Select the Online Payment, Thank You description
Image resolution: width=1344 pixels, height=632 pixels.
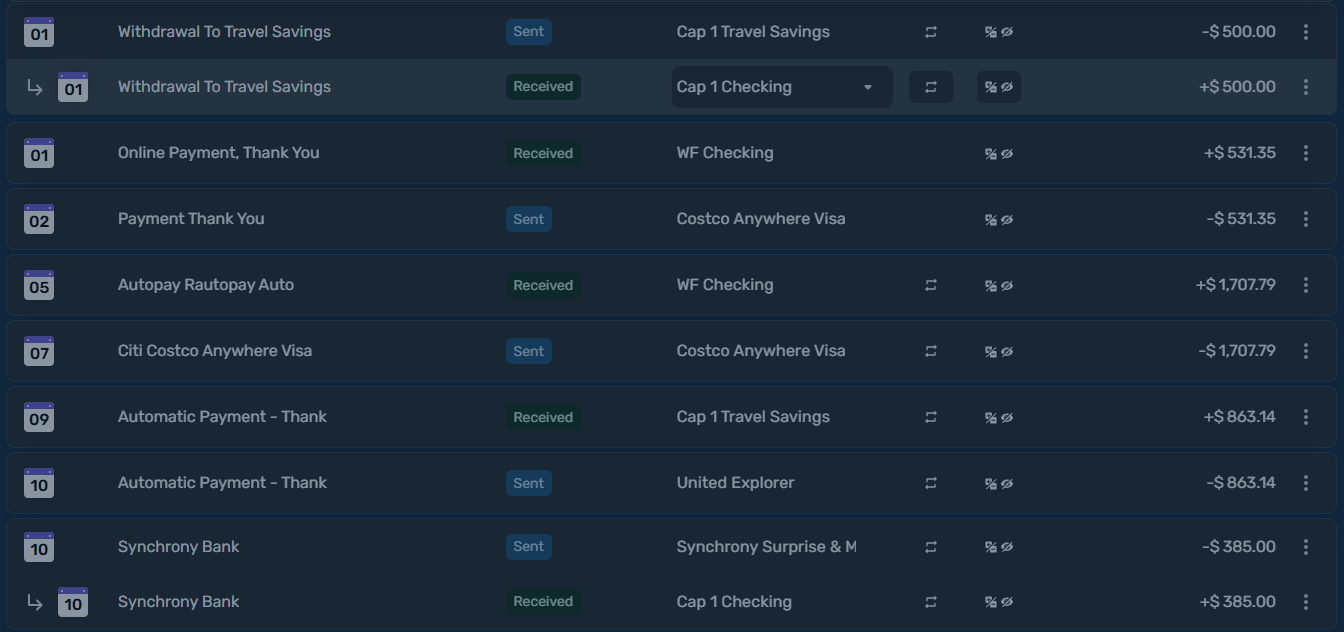pyautogui.click(x=219, y=153)
